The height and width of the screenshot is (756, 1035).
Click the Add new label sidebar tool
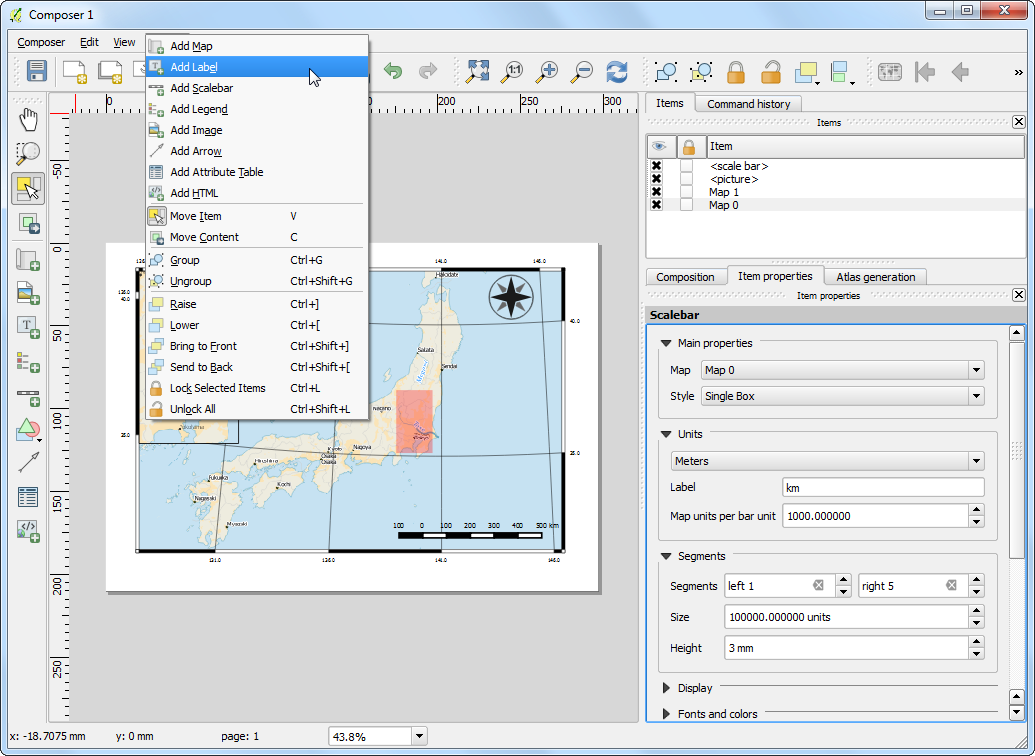point(28,325)
